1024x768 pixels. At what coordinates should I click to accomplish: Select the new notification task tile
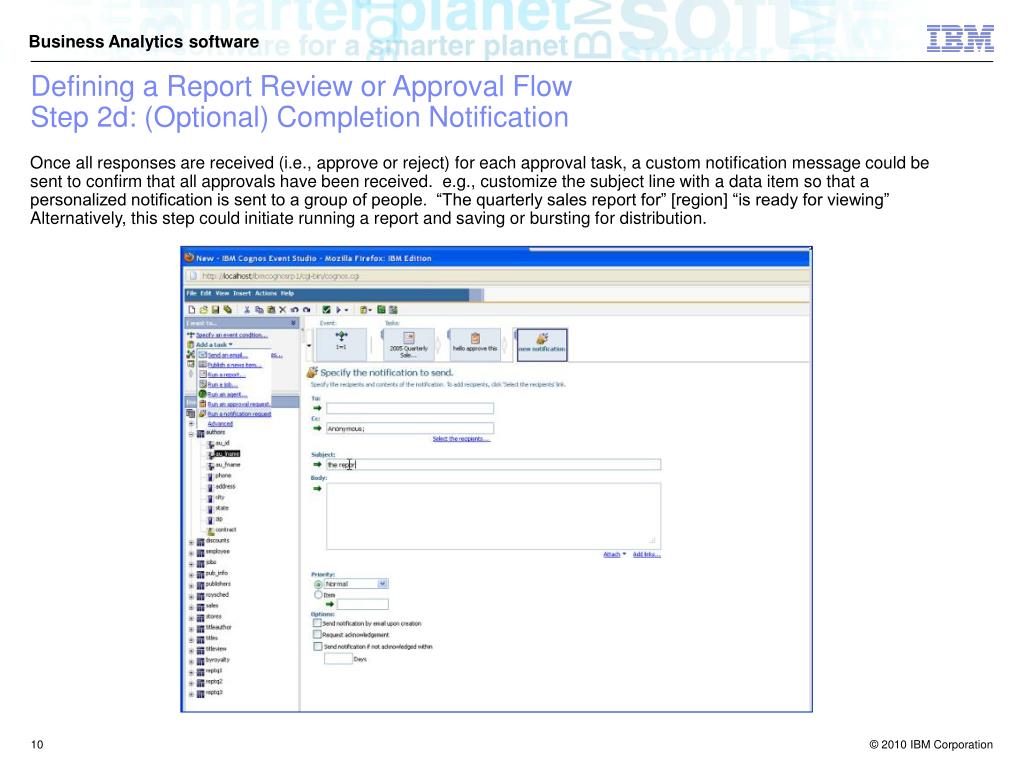point(541,344)
